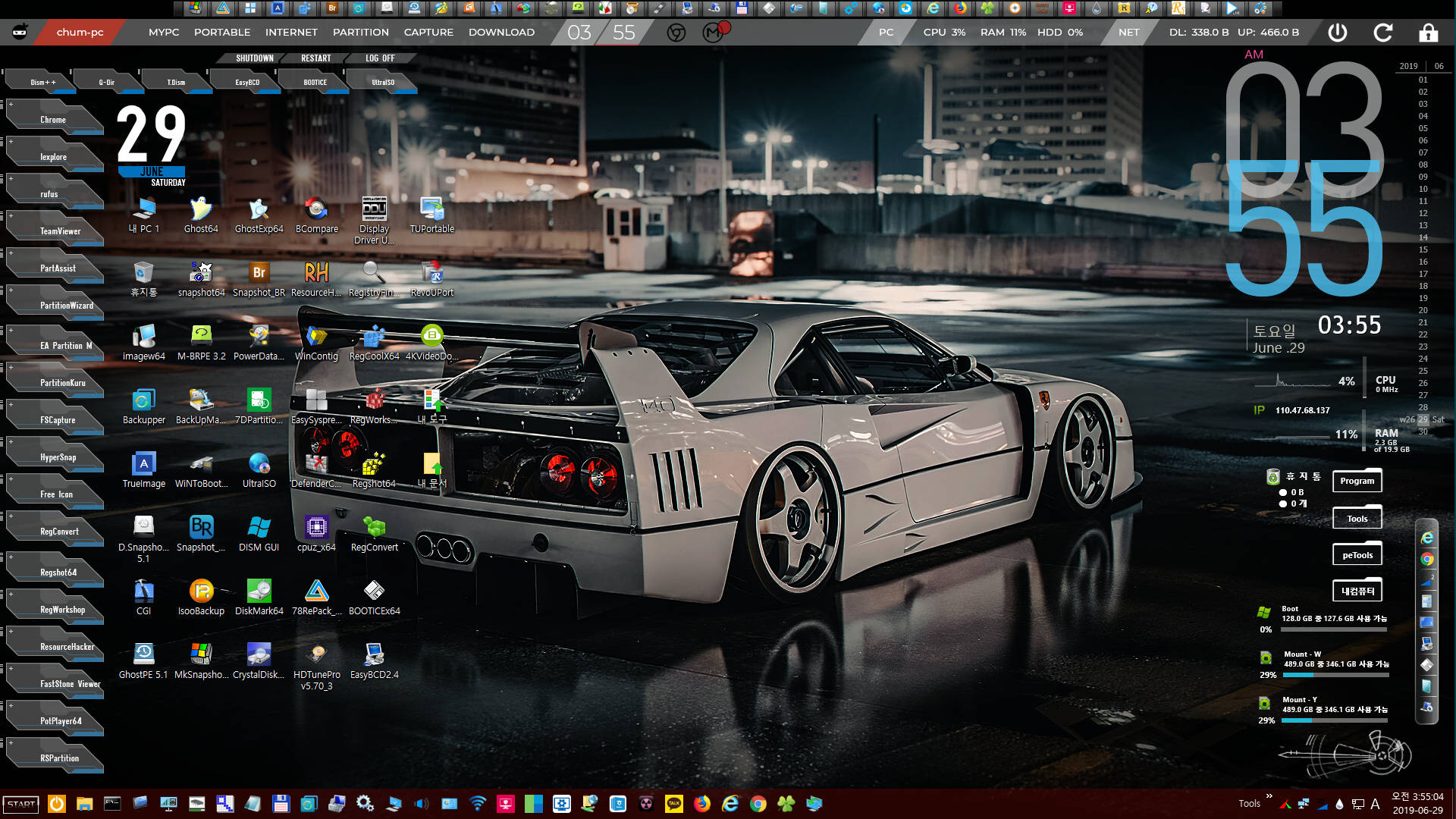This screenshot has width=1456, height=819.
Task: Click the Mount - Y drive usage bar
Action: (1335, 720)
